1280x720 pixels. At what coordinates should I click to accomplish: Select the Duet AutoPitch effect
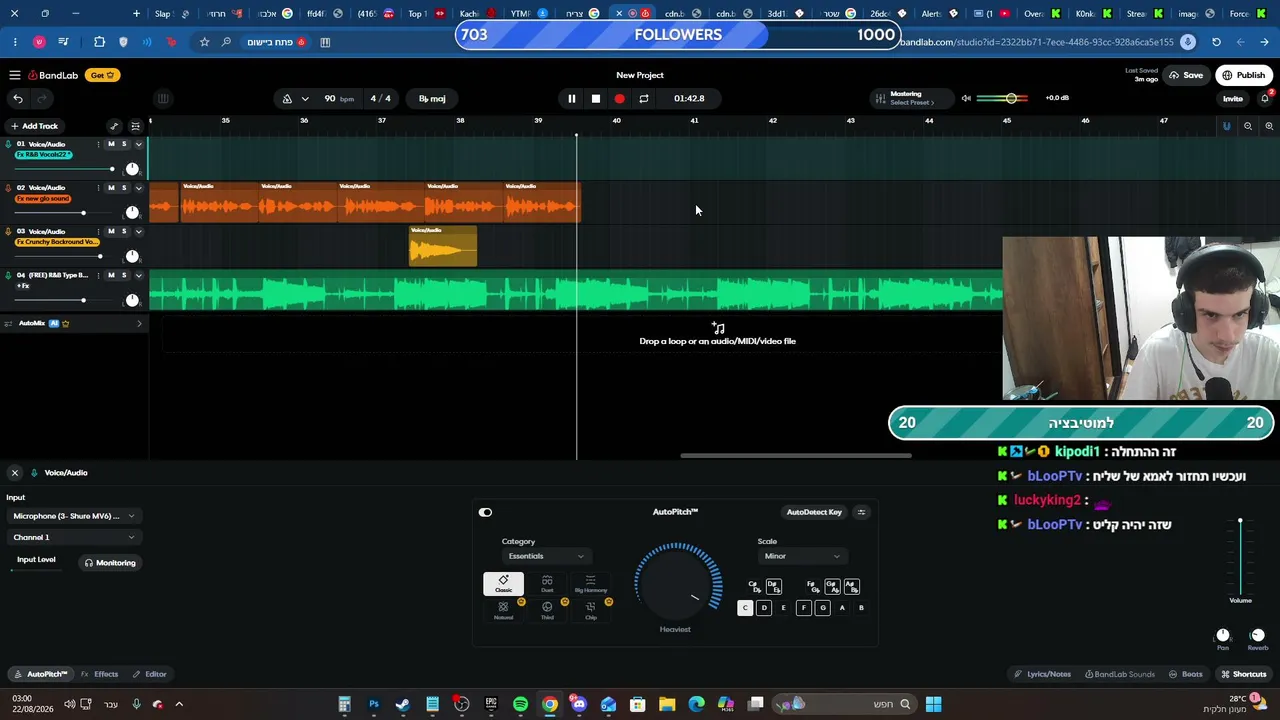547,584
